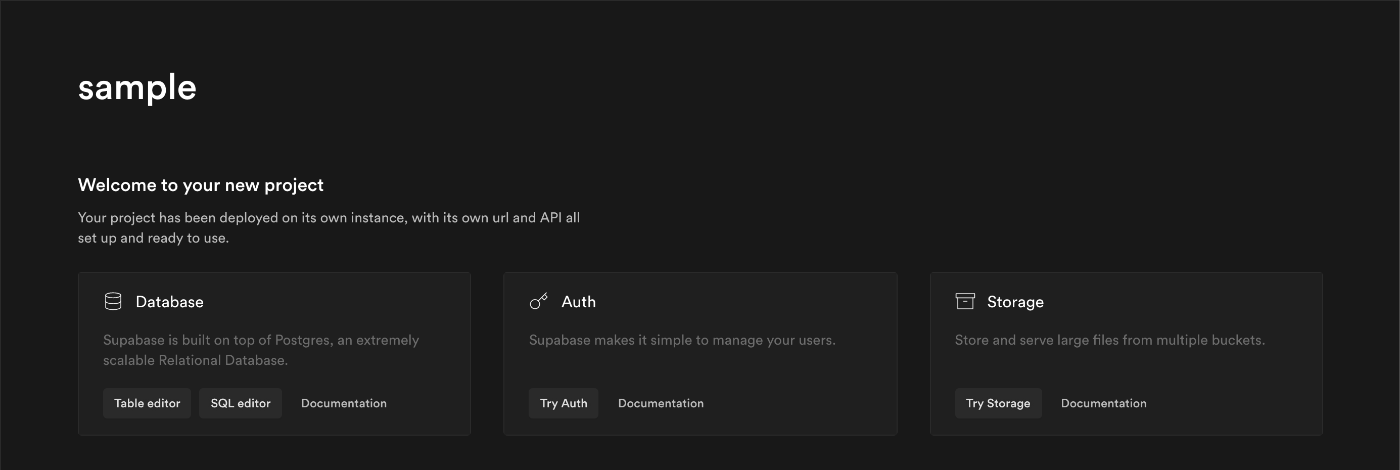
Task: Open the Table editor
Action: coord(147,403)
